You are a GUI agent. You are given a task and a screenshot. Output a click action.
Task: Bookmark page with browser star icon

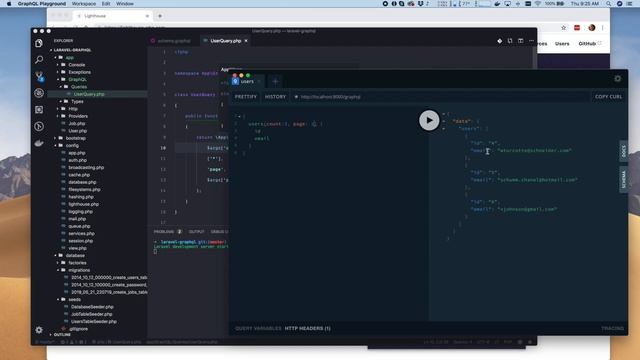click(564, 28)
